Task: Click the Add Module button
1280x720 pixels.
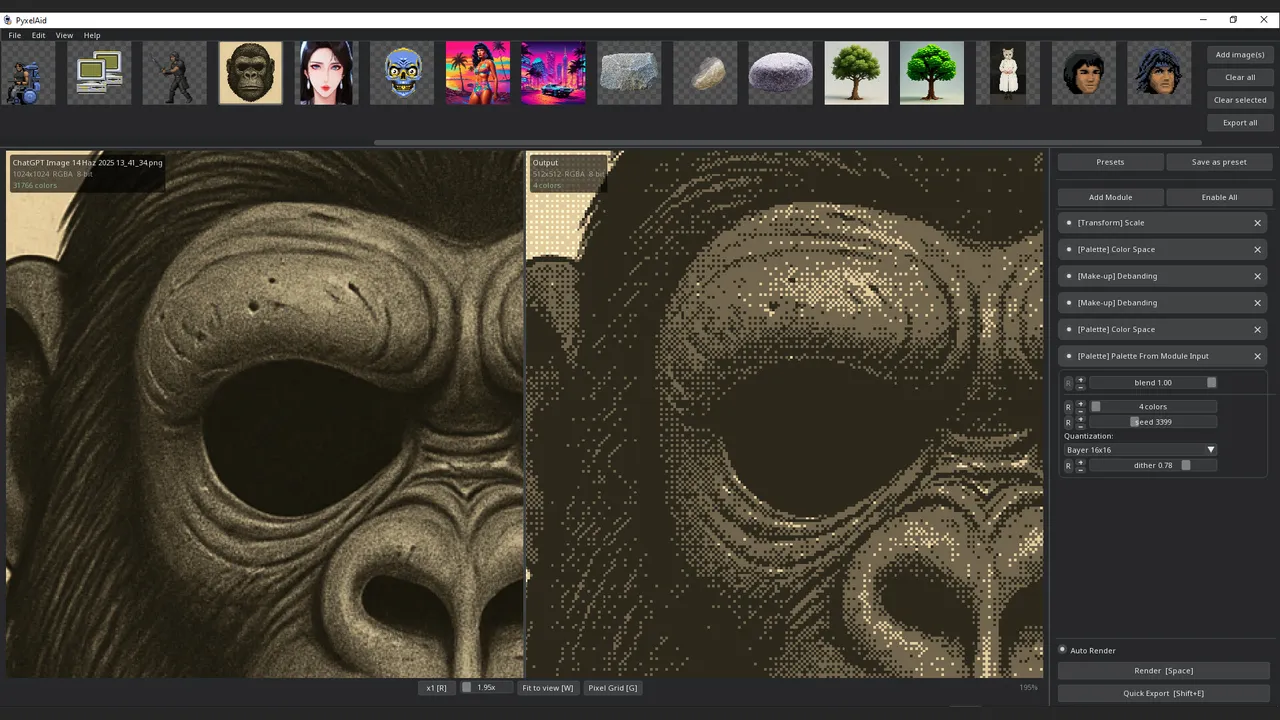Action: point(1110,197)
